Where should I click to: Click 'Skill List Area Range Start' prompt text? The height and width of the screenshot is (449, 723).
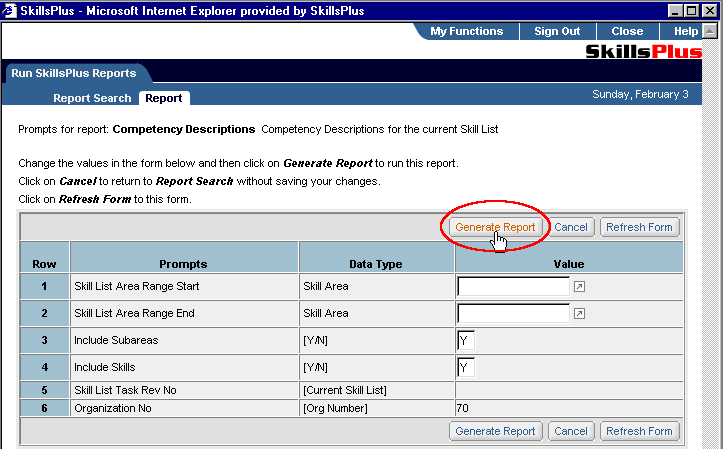[136, 286]
